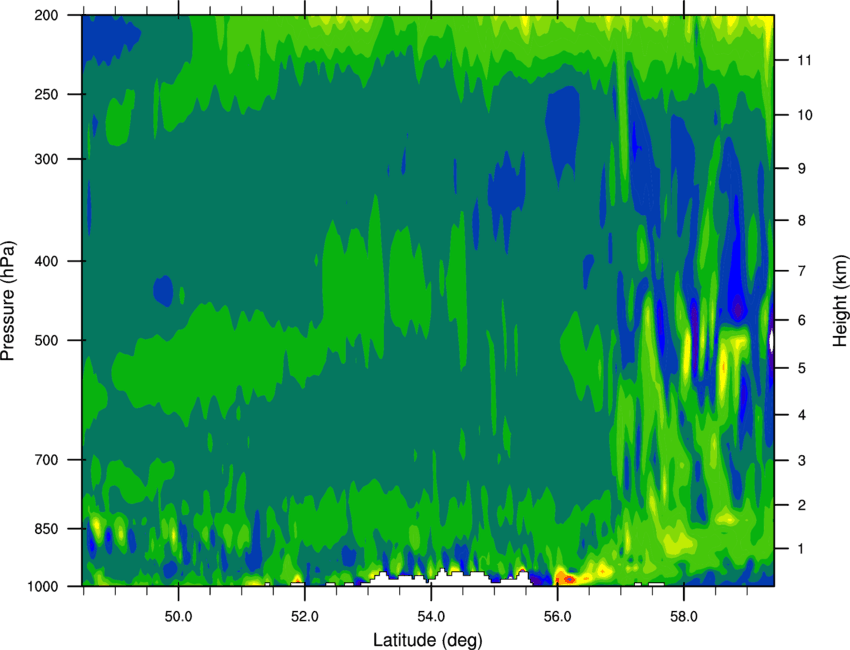Screen dimensions: 850x650
Task: Select the 400 pressure tick label
Action: (x=46, y=261)
